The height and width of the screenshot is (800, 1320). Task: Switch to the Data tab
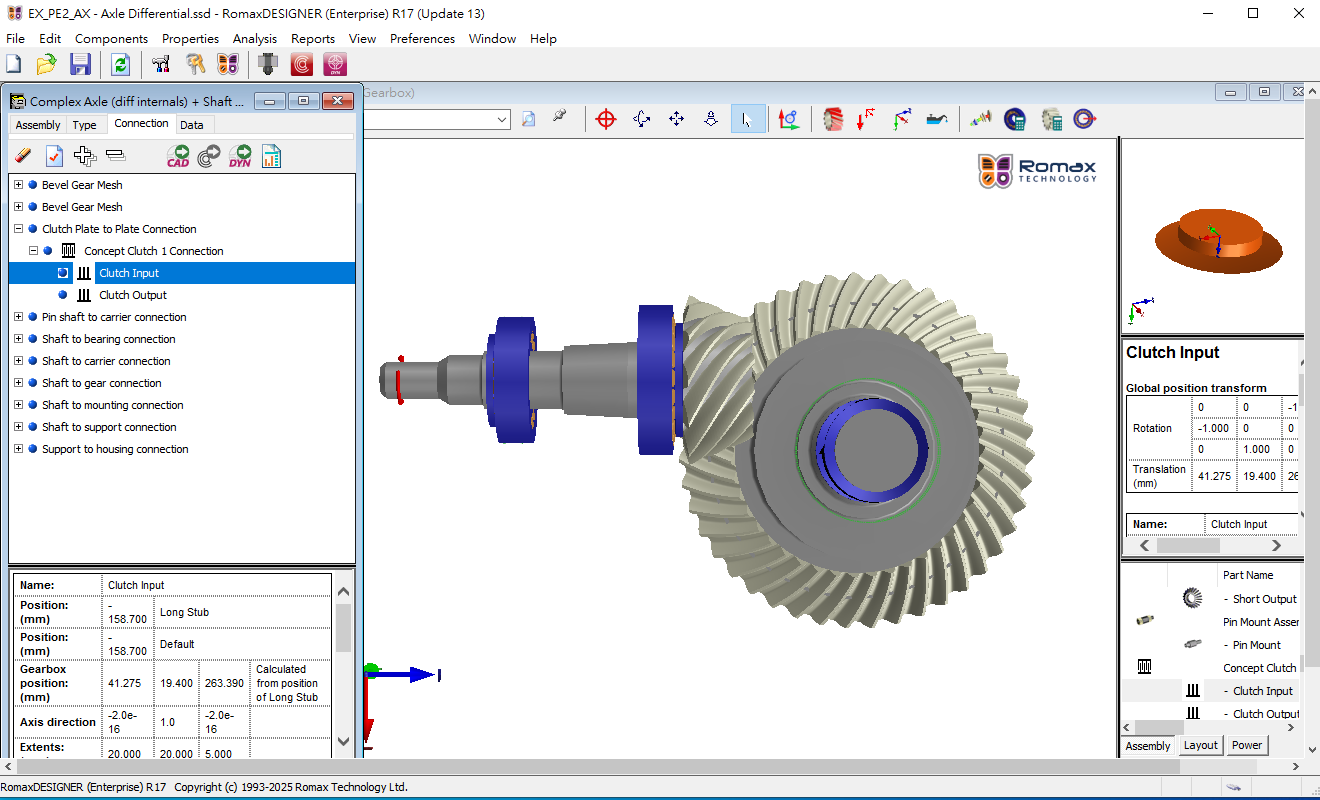coord(192,125)
